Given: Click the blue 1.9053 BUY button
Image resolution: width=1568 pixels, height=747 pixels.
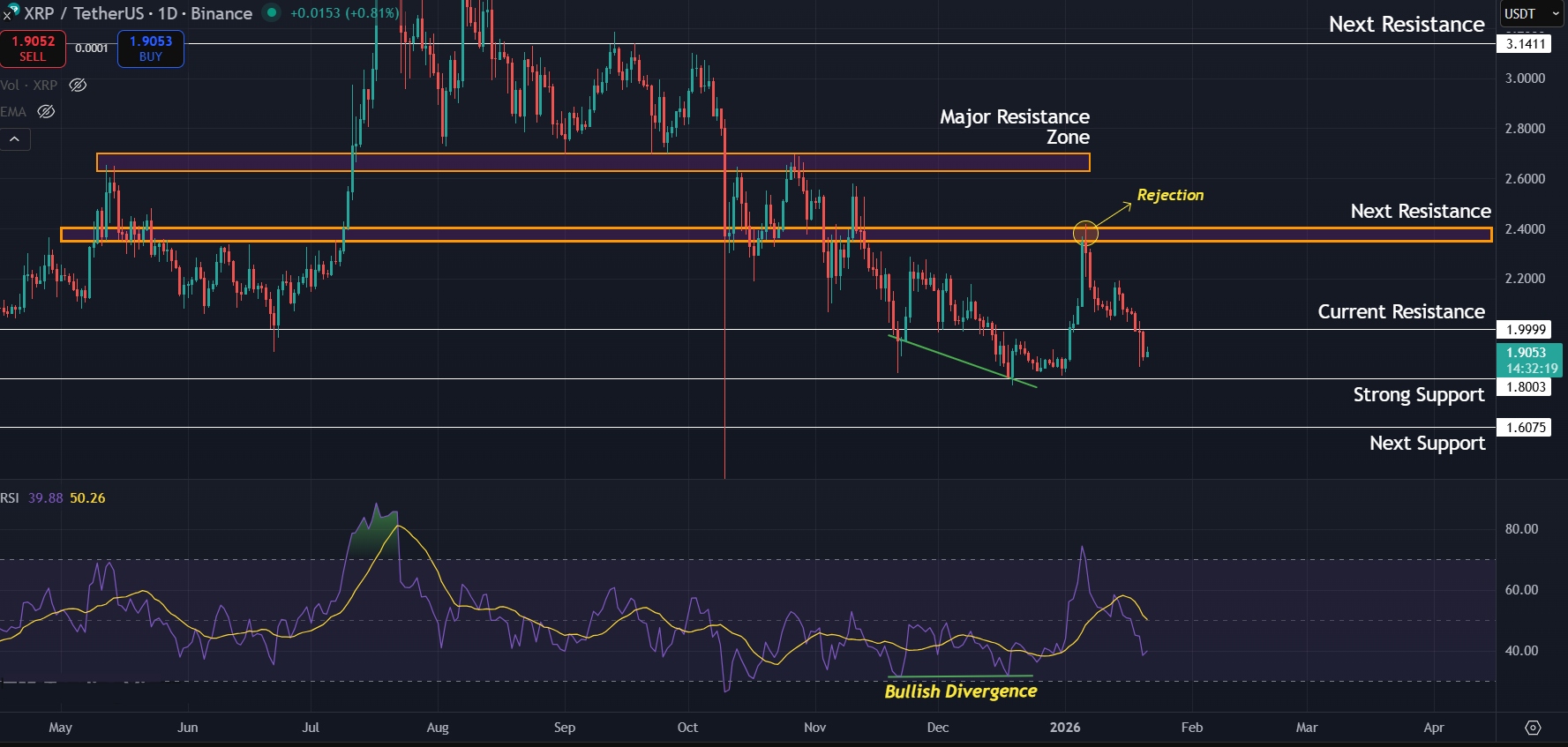Looking at the screenshot, I should tap(151, 49).
